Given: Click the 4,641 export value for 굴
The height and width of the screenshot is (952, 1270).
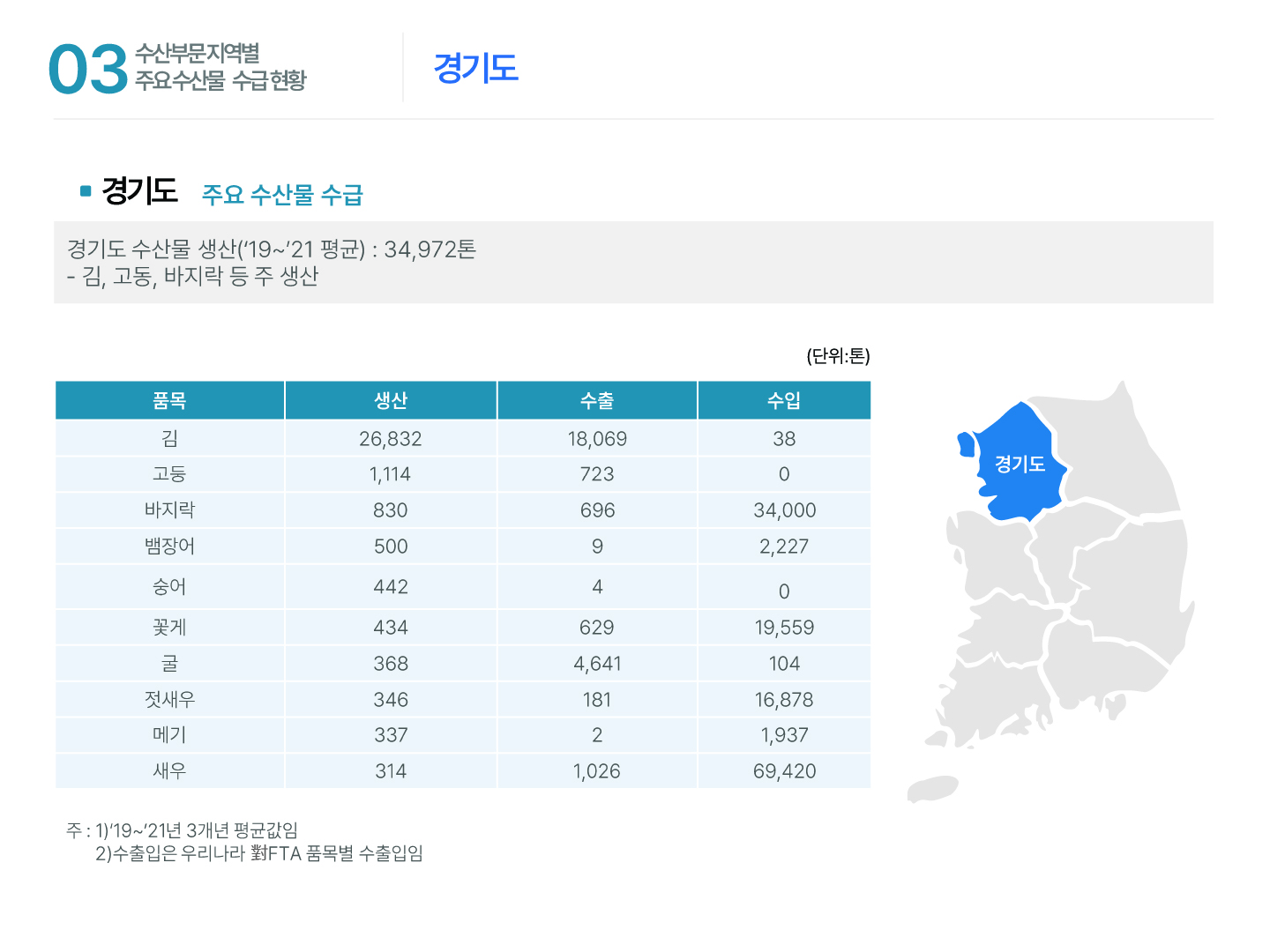Looking at the screenshot, I should click(597, 664).
